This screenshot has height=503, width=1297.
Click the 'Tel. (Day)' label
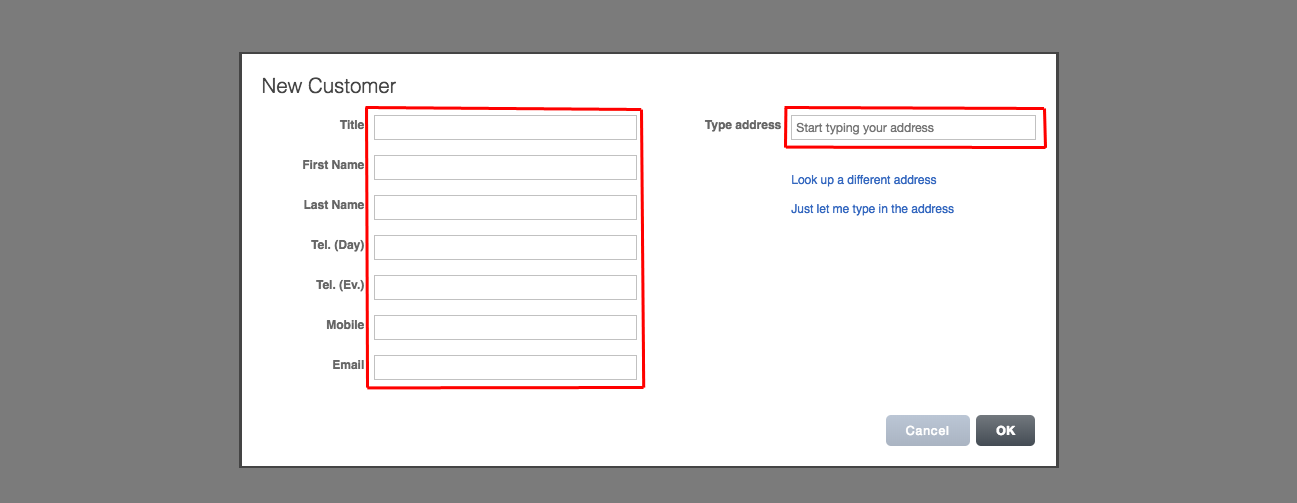click(337, 245)
